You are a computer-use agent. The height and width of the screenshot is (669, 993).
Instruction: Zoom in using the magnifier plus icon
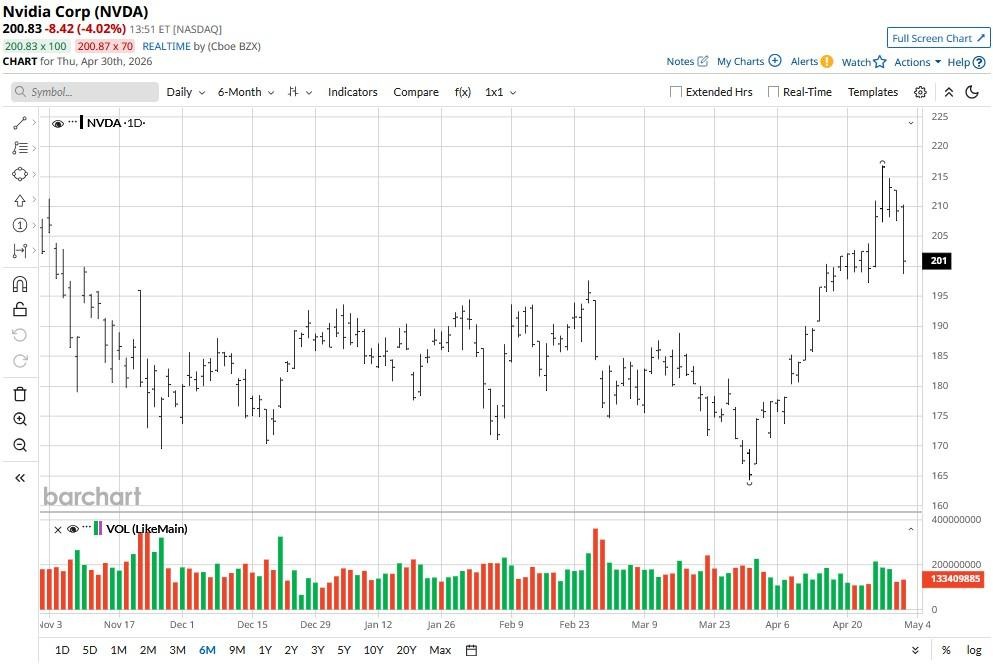coord(20,420)
